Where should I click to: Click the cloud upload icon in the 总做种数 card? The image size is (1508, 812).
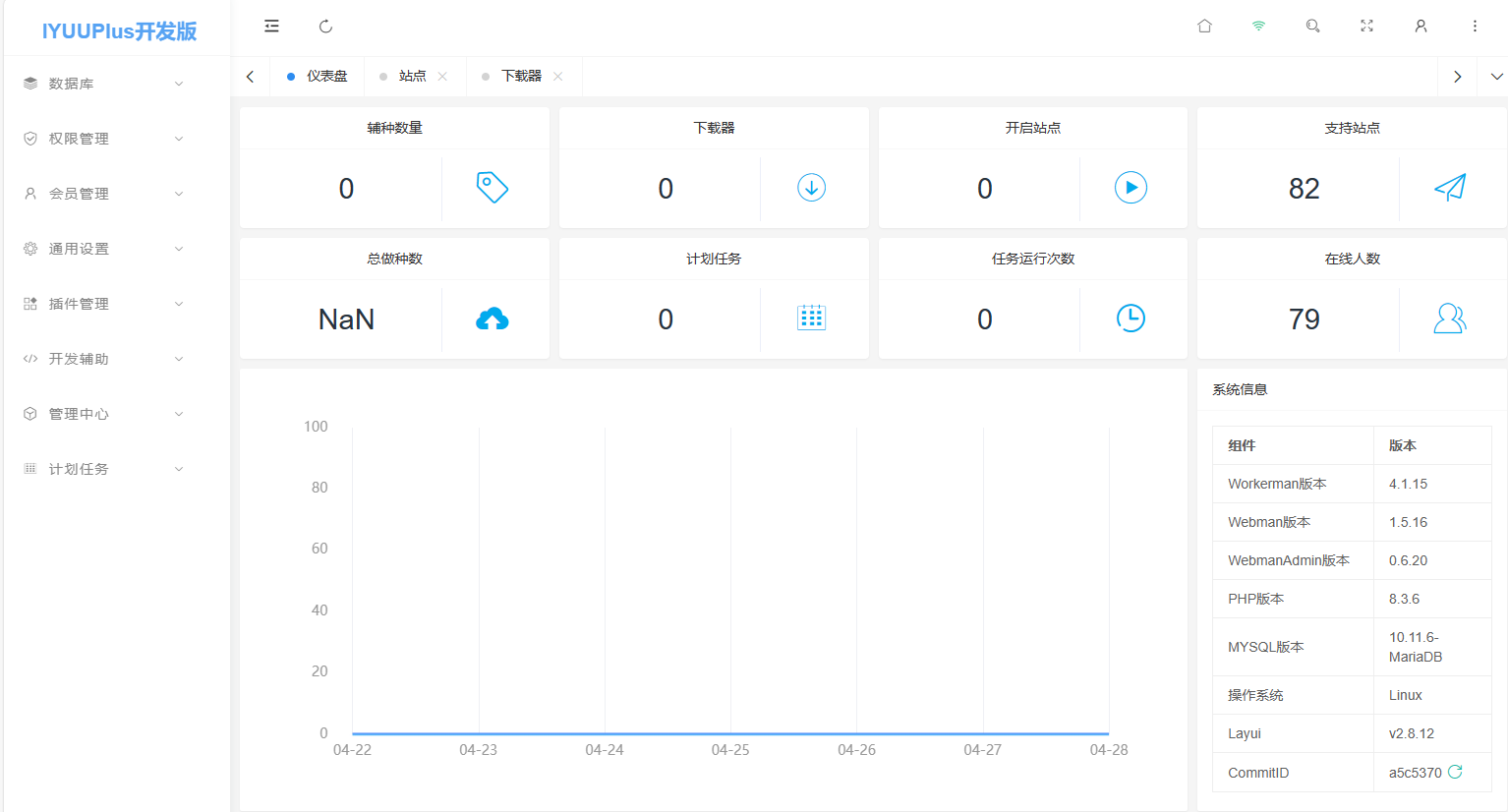pos(492,319)
